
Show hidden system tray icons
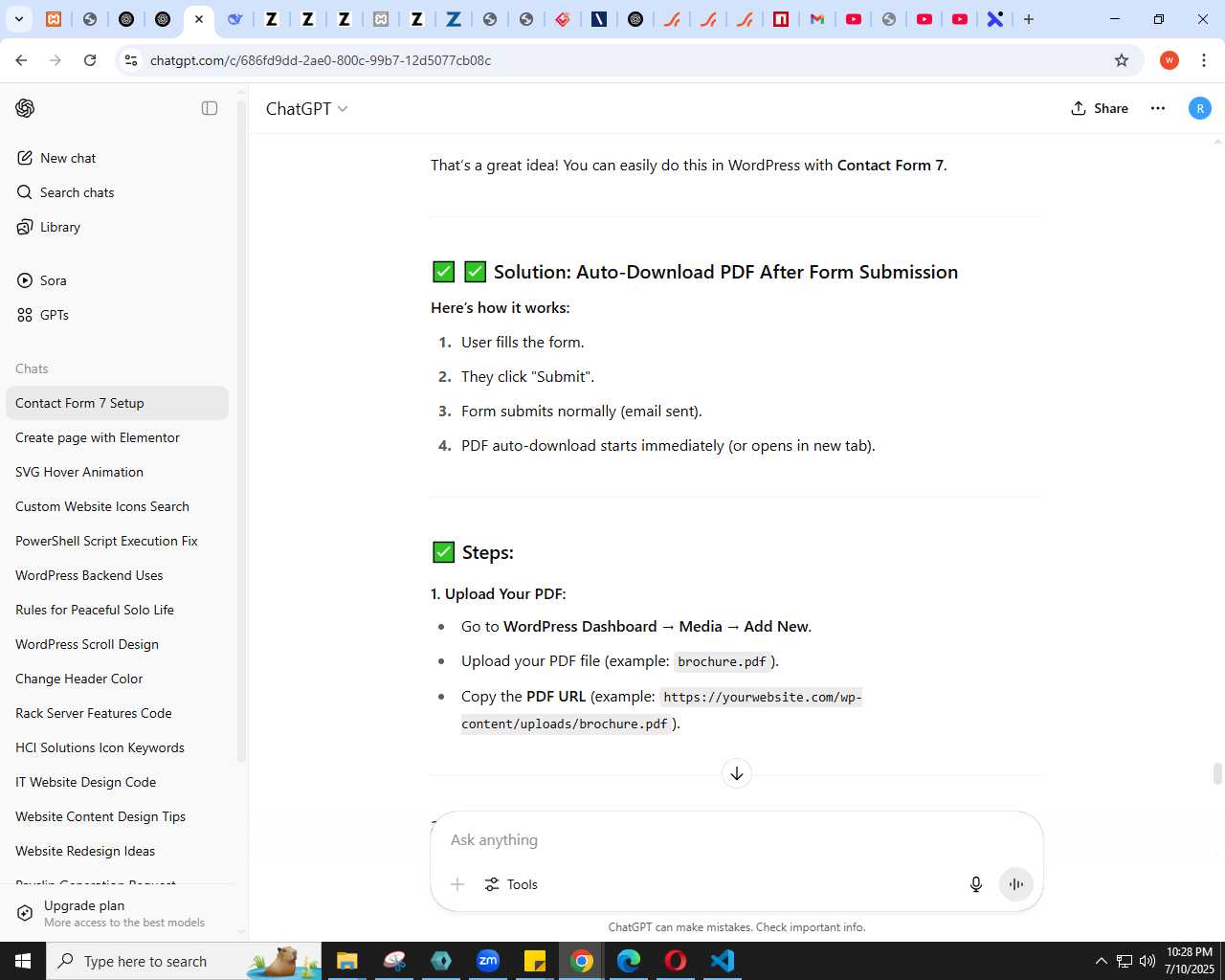click(x=1101, y=961)
